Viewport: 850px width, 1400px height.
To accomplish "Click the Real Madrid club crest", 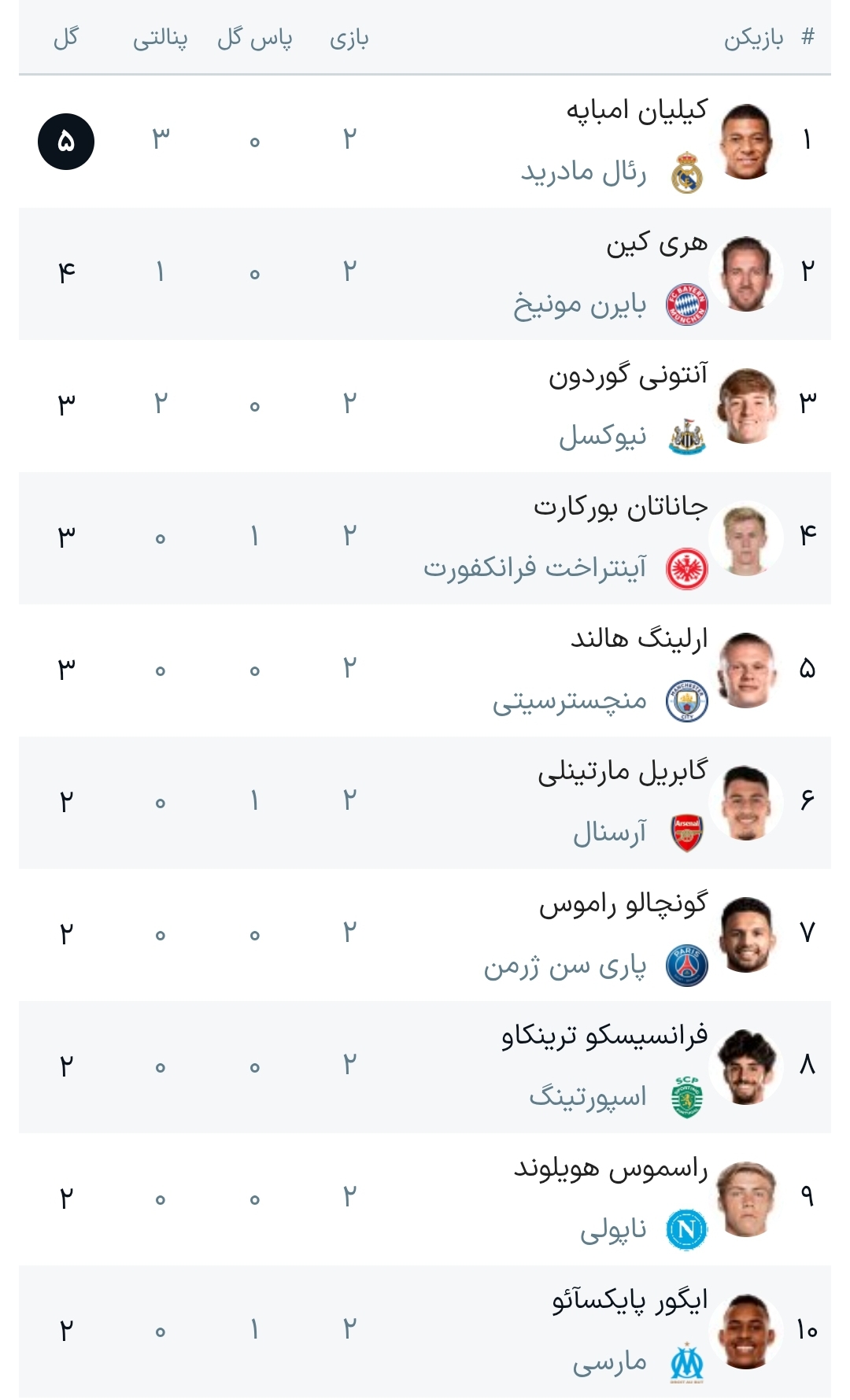I will click(x=687, y=172).
